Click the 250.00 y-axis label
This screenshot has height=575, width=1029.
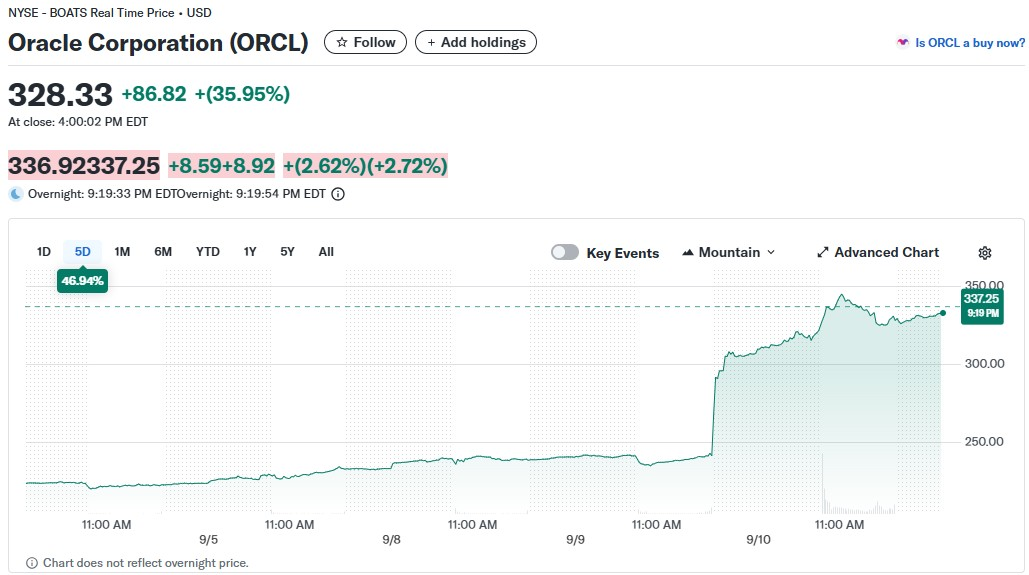click(984, 442)
